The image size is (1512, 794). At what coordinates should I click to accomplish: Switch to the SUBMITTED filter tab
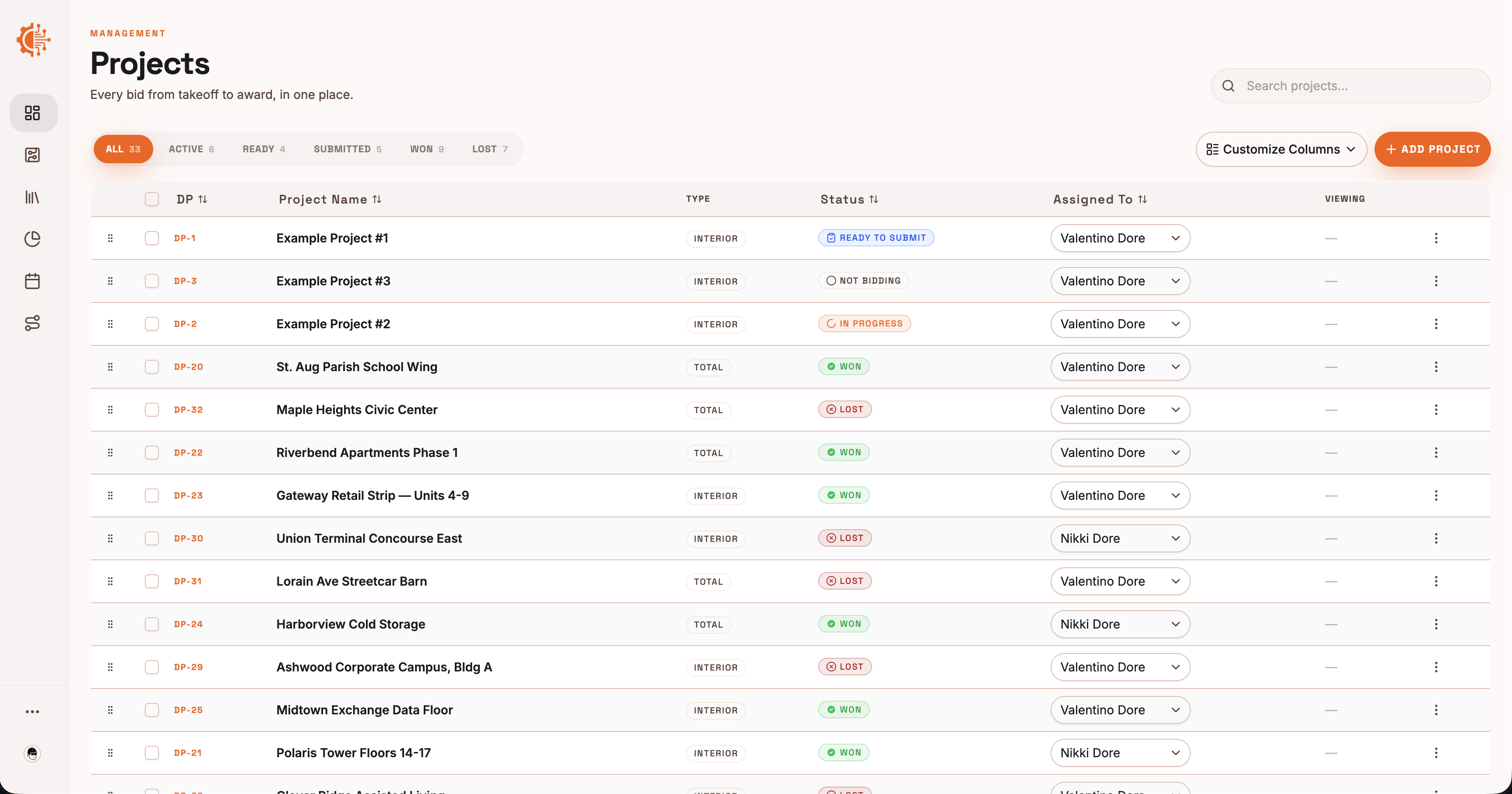348,149
